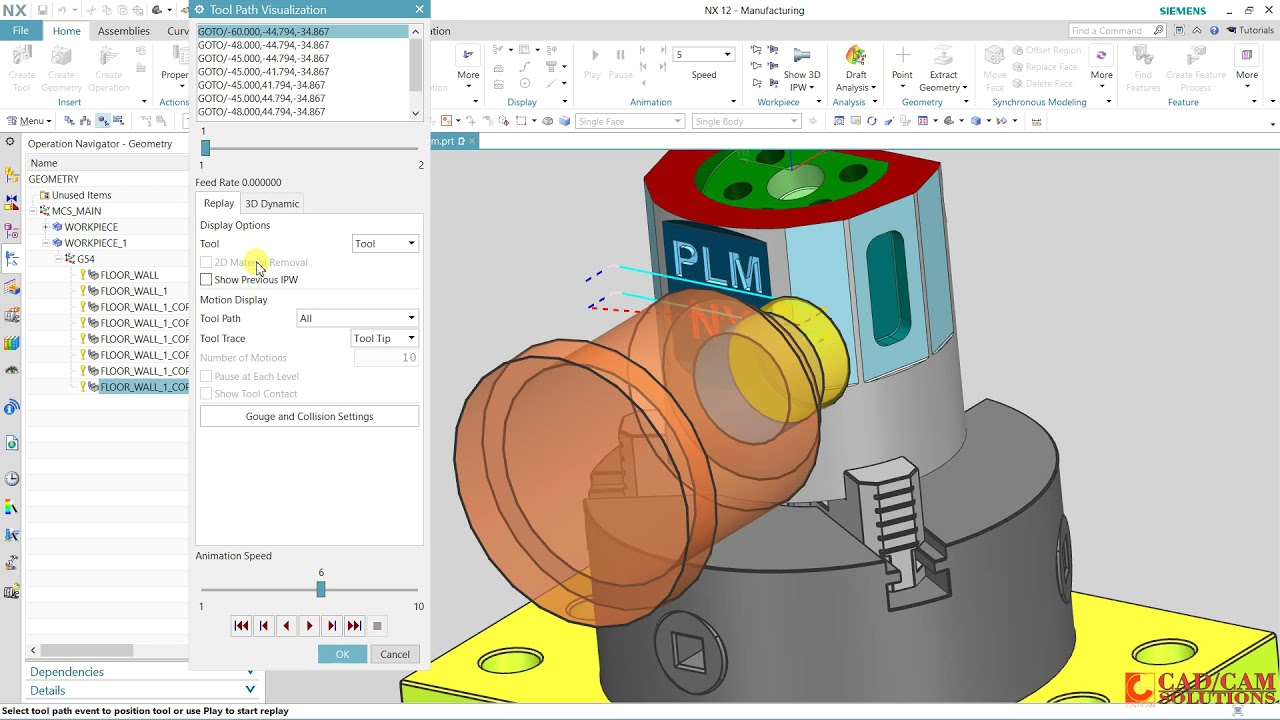Open navigator settings gear icon
This screenshot has height=720, width=1280.
coord(12,144)
